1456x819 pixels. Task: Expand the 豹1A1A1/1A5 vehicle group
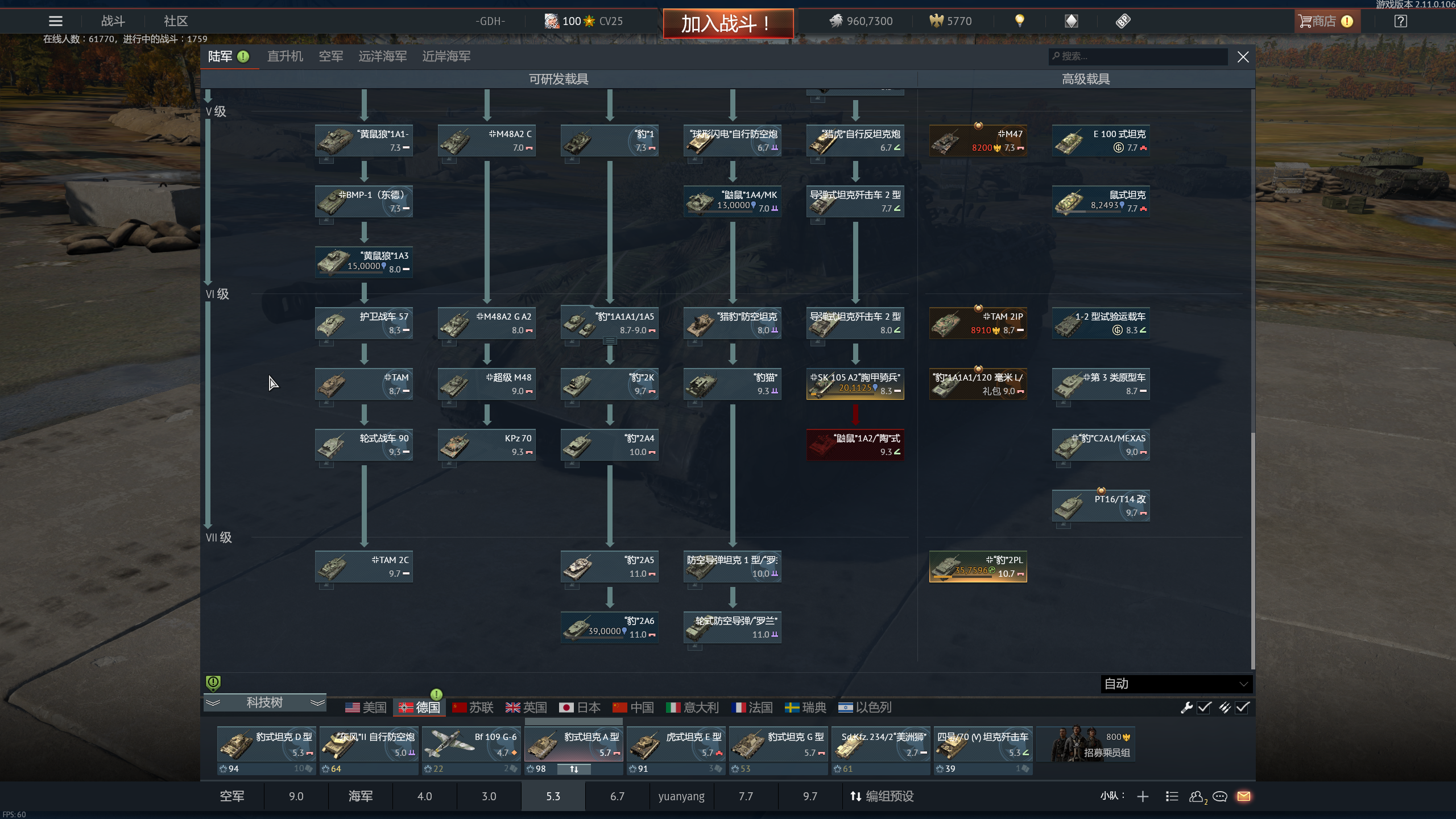[610, 341]
